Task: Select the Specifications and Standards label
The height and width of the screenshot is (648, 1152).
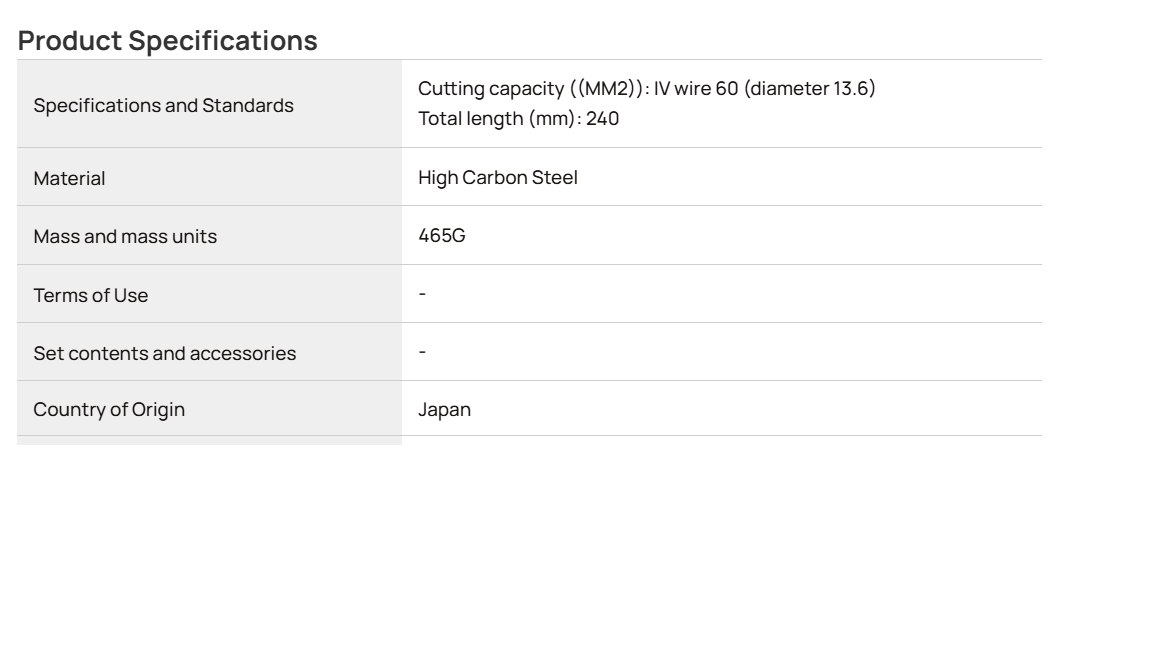Action: (x=163, y=105)
